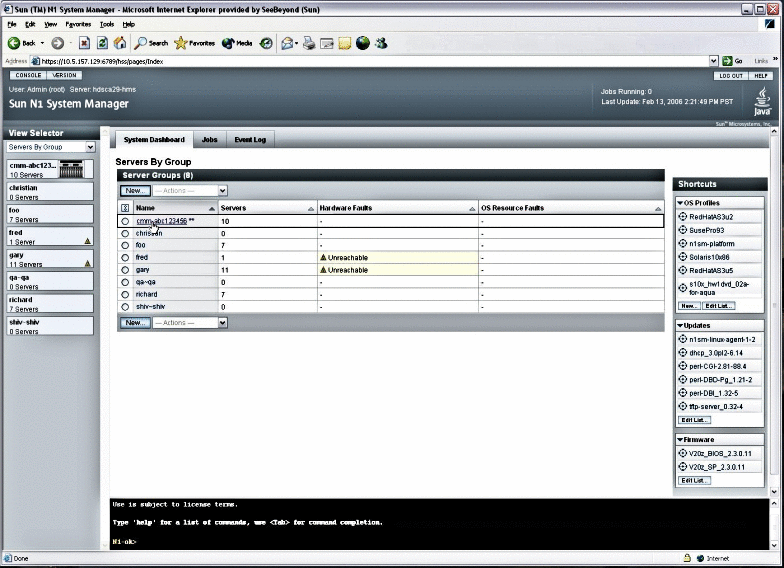Viewport: 784px width, 568px height.
Task: Select radio button for cmm-abc123456 group
Action: [x=125, y=221]
